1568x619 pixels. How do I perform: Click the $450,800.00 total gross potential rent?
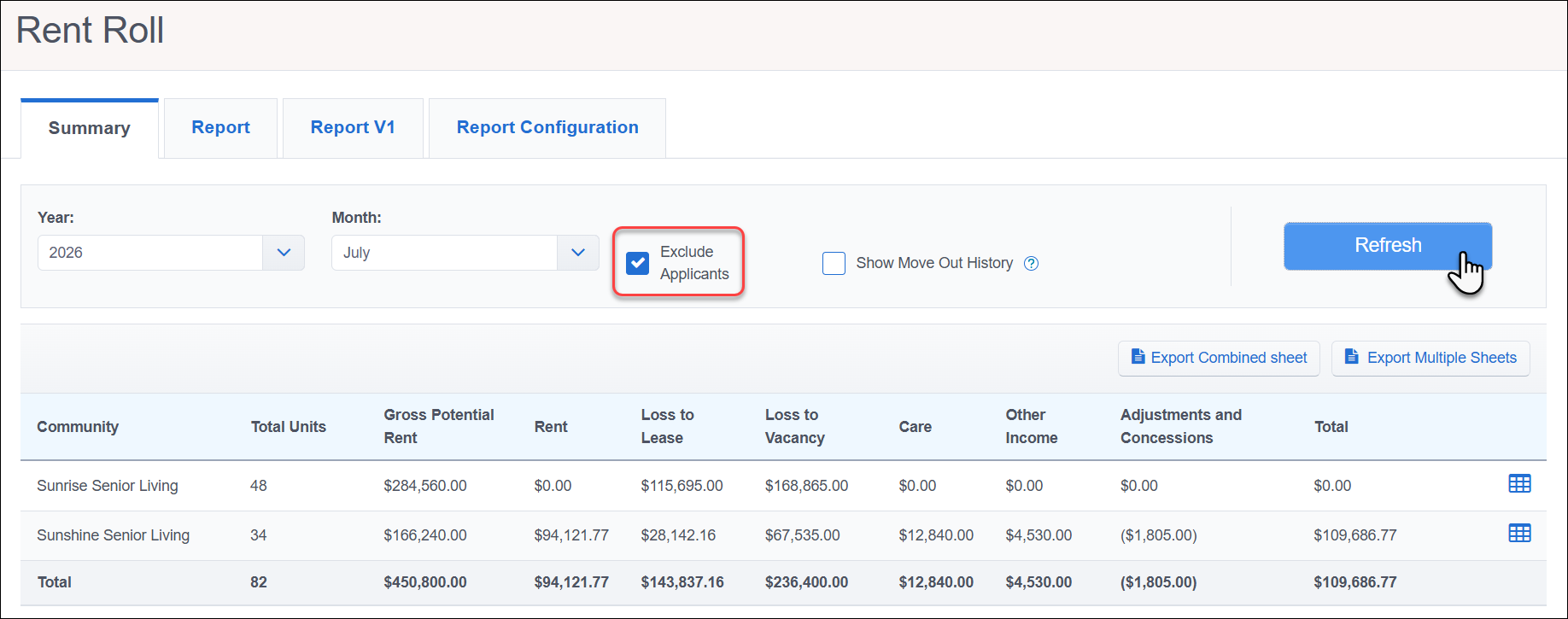(x=425, y=582)
